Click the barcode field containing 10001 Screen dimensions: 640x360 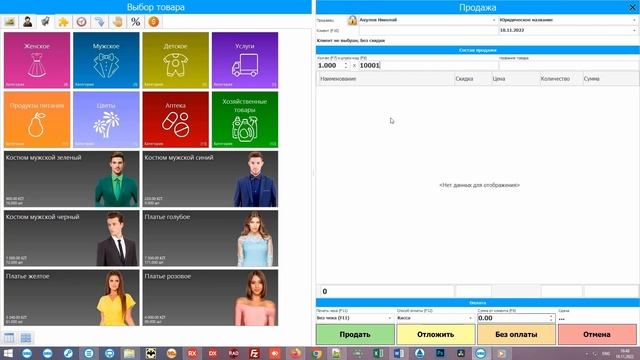(x=428, y=65)
